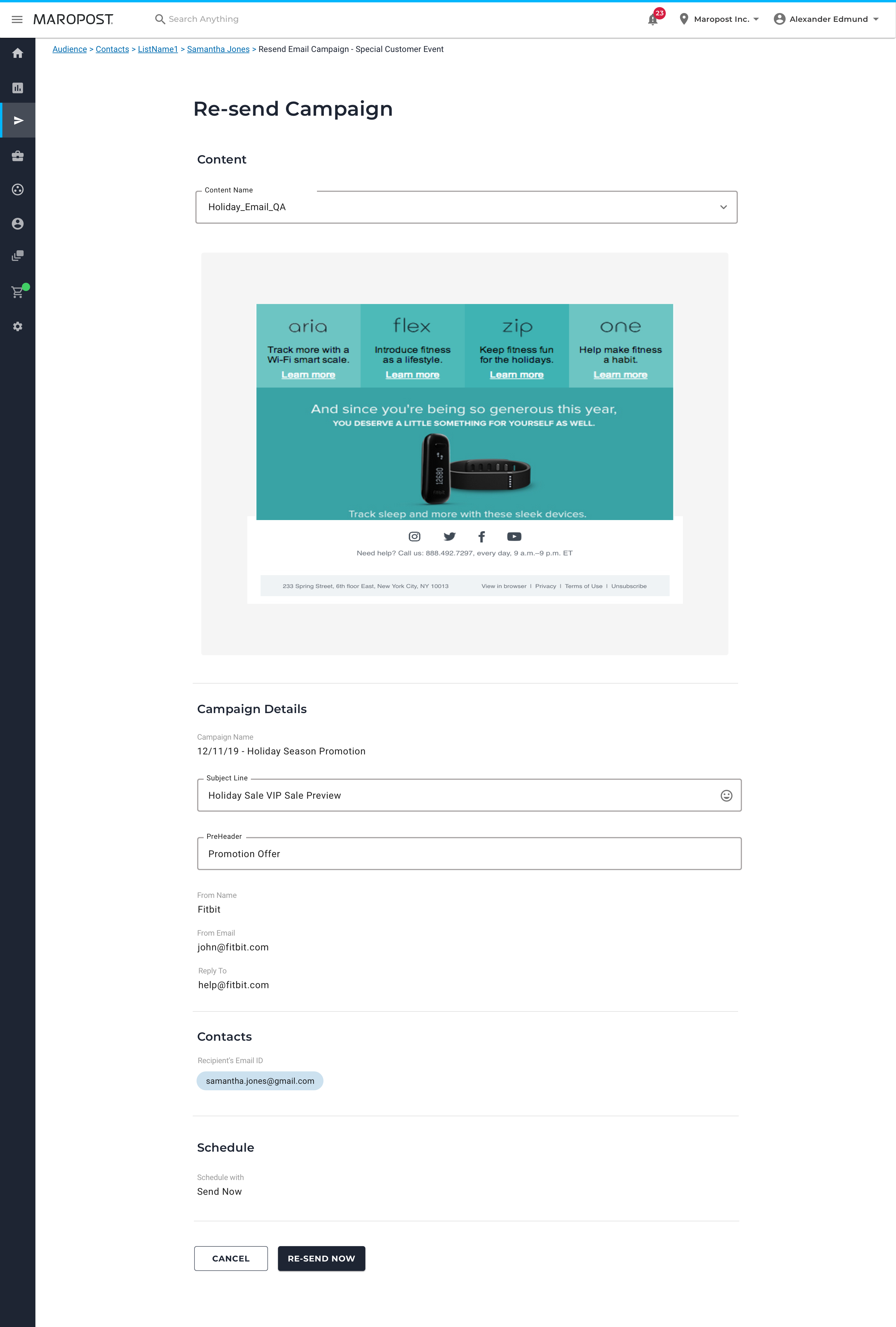Open the briefcase sidebar icon
896x1327 pixels.
18,156
